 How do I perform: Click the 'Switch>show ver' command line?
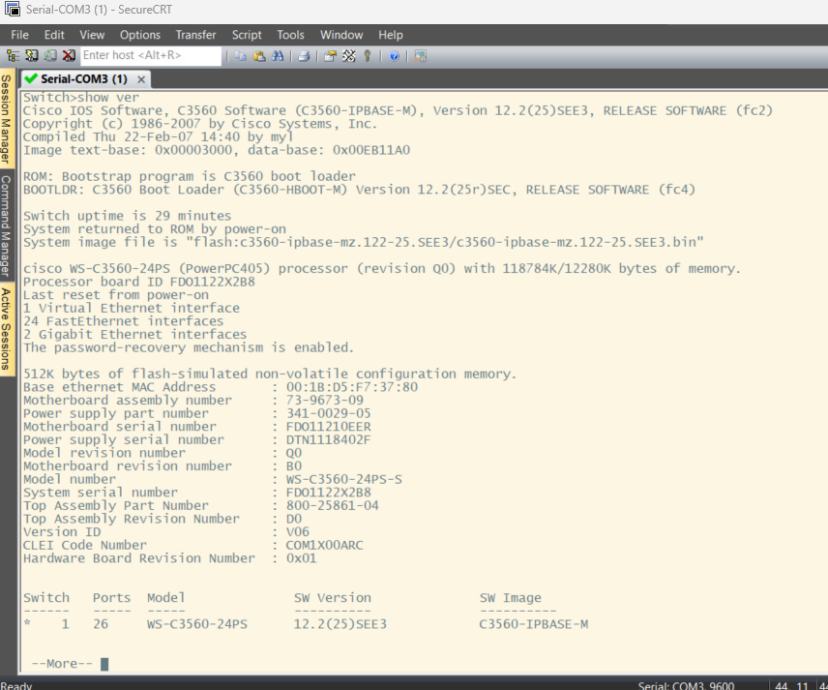pyautogui.click(x=81, y=97)
